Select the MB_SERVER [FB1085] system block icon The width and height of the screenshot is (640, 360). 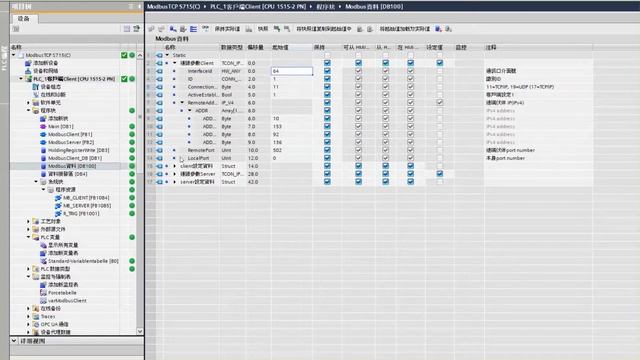pyautogui.click(x=58, y=206)
